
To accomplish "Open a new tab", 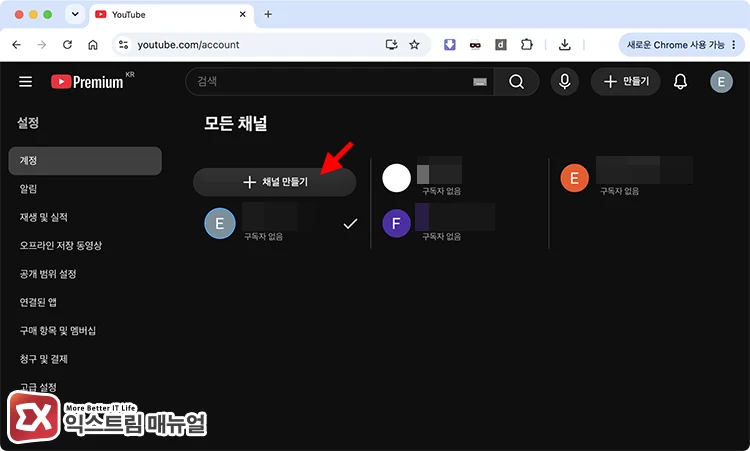I will (x=268, y=14).
